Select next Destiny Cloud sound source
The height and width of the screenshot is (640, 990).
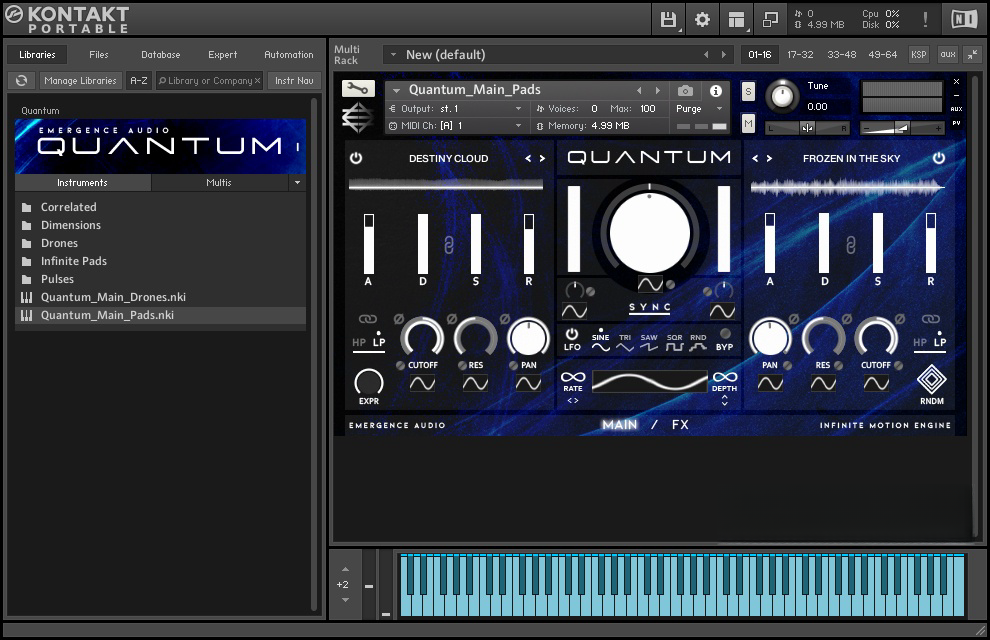coord(542,158)
